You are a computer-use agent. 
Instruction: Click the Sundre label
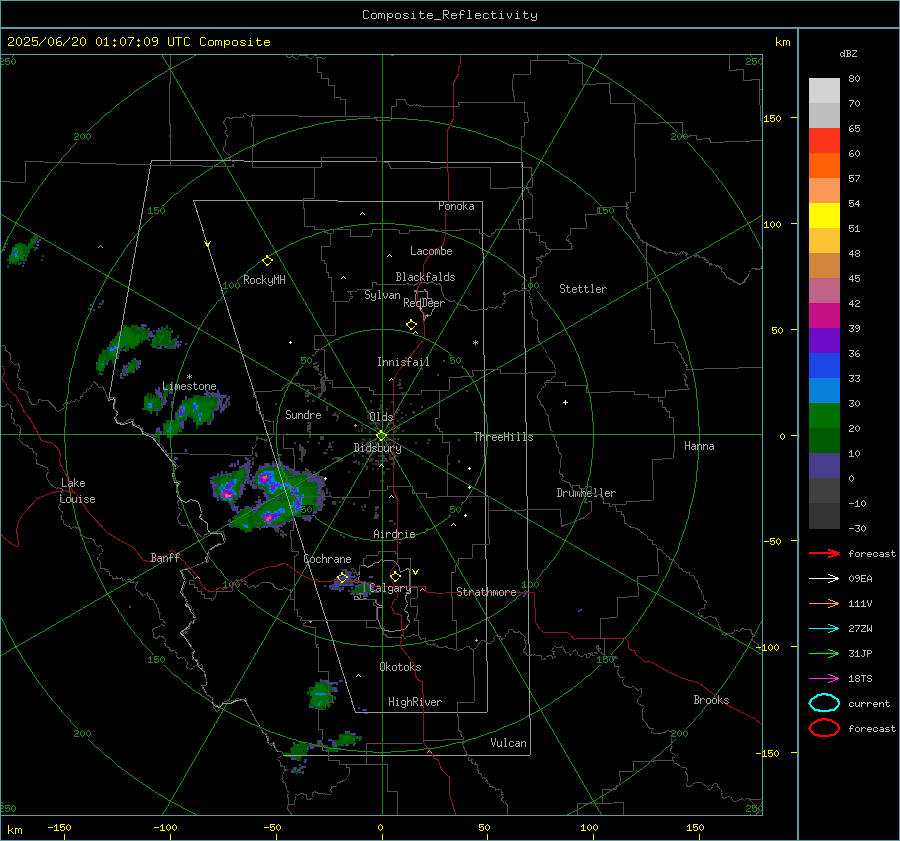(303, 414)
